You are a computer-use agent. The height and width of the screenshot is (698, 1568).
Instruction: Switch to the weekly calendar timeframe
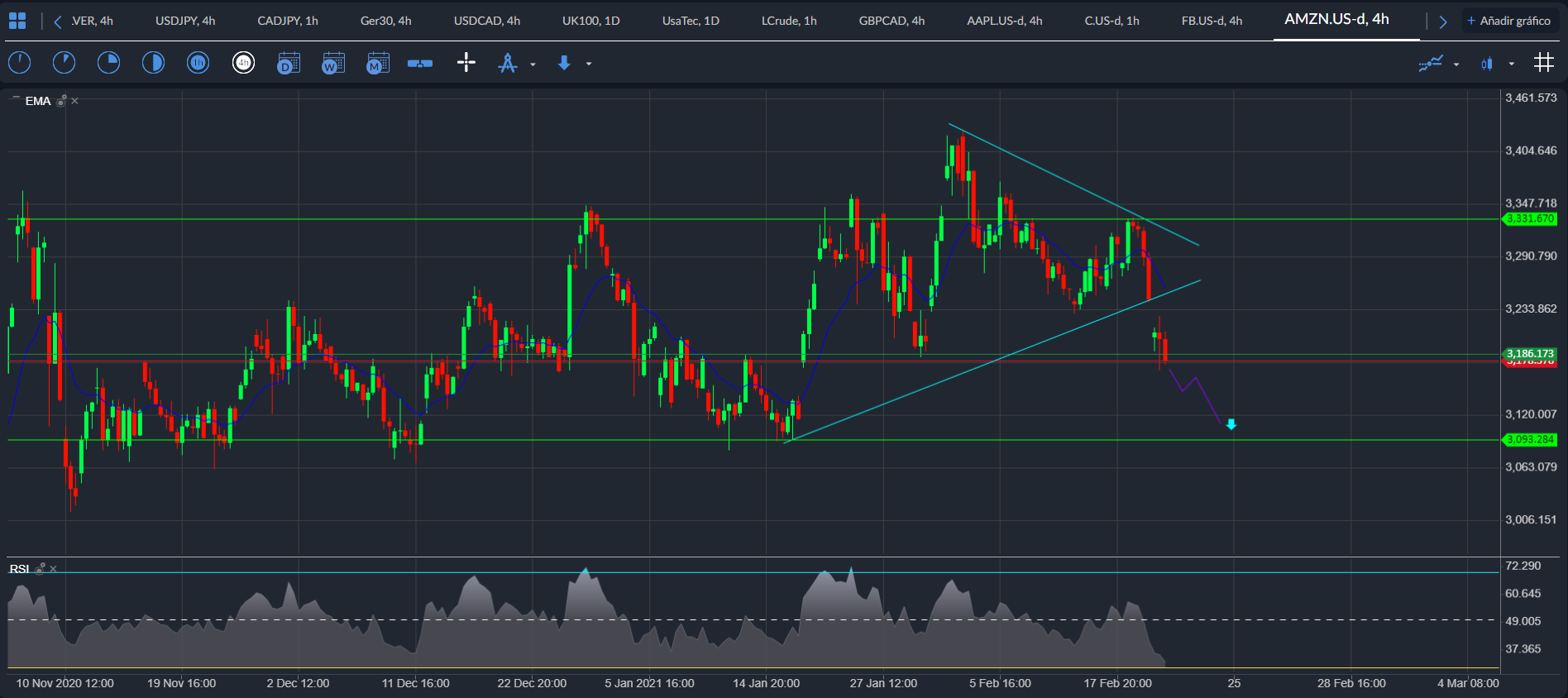pos(332,63)
